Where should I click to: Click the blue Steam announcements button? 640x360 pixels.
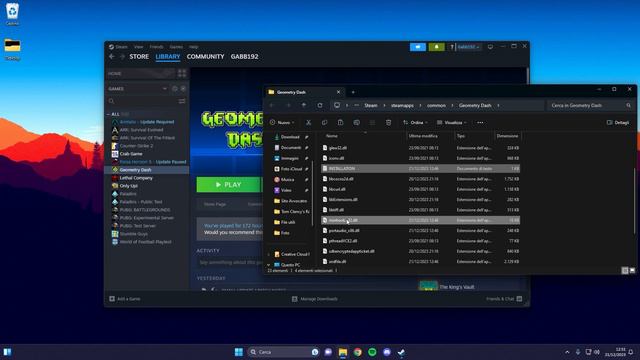click(x=418, y=47)
